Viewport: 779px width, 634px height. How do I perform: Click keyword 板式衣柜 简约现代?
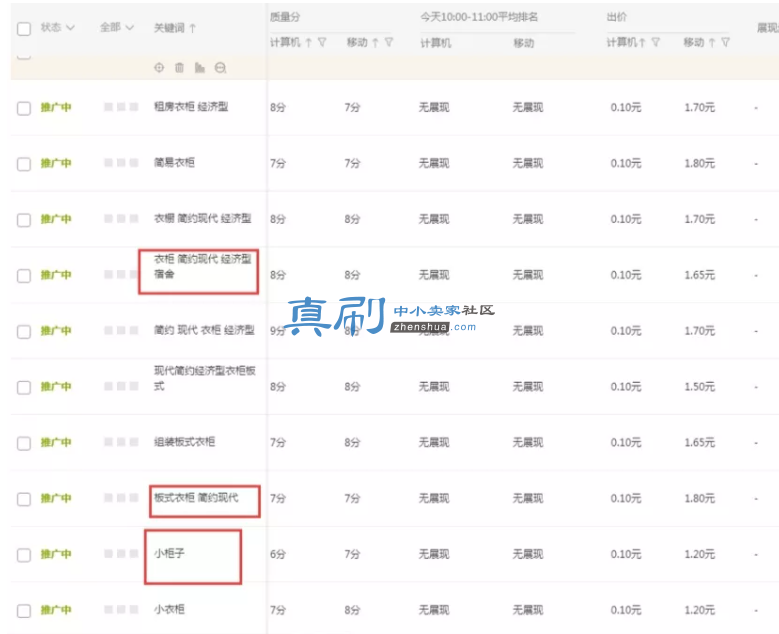196,497
